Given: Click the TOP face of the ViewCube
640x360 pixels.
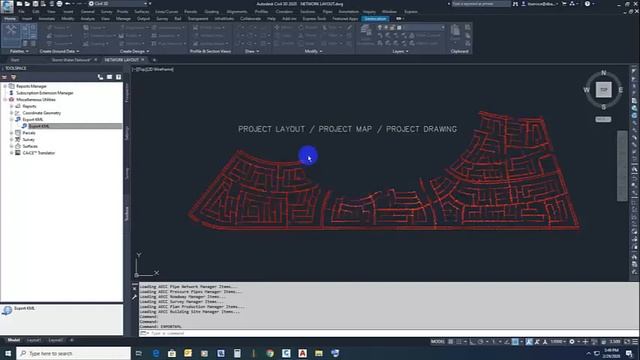Looking at the screenshot, I should (603, 89).
